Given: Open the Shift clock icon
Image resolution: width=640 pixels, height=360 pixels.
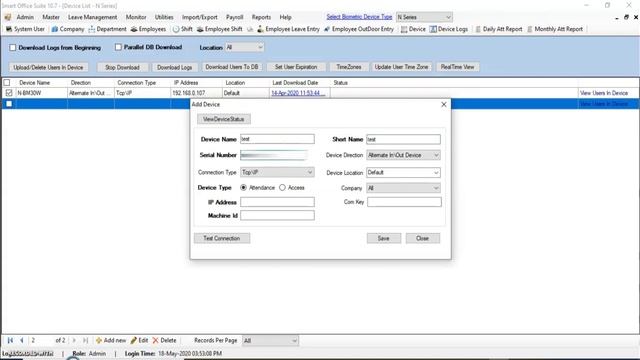Looking at the screenshot, I should [x=176, y=29].
